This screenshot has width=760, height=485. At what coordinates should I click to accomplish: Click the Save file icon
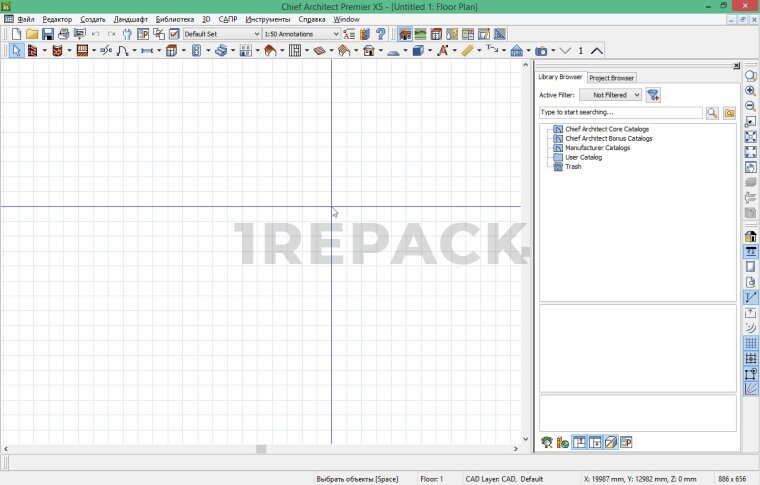[47, 34]
